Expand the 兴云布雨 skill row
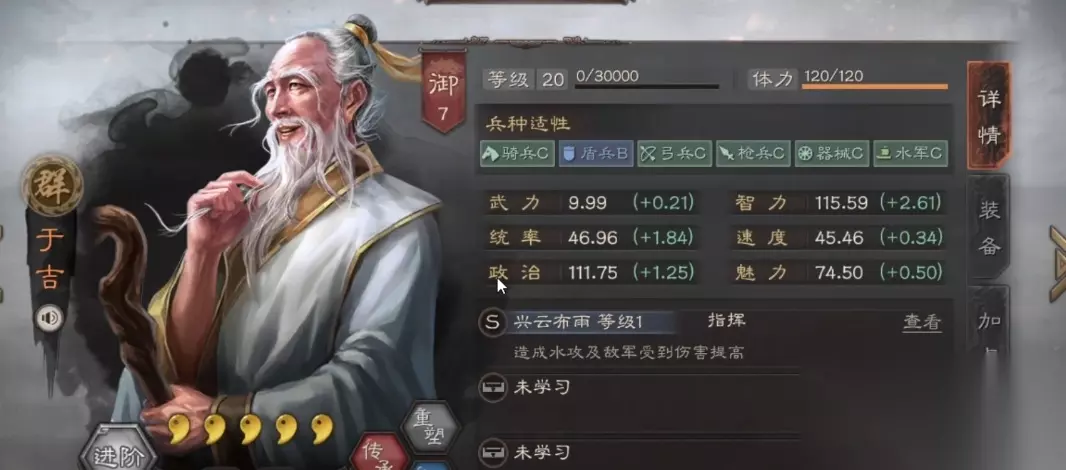 tap(711, 322)
